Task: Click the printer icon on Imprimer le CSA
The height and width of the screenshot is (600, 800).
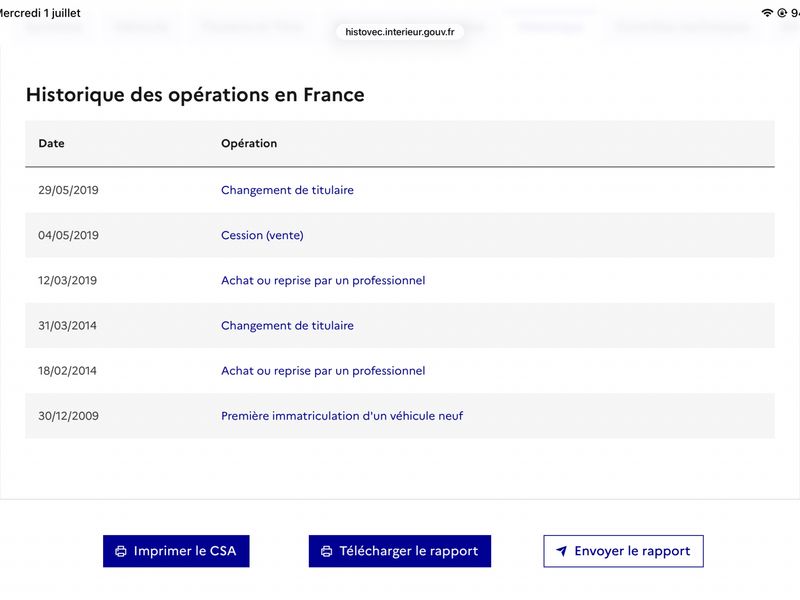Action: click(121, 551)
